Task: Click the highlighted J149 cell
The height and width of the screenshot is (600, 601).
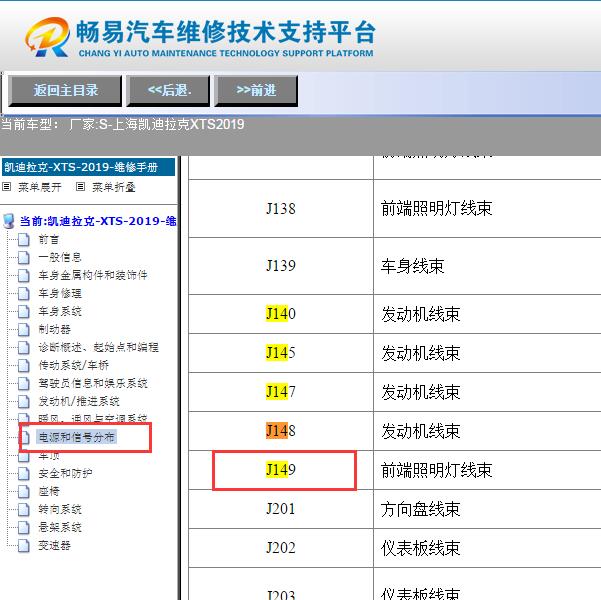Action: pos(281,470)
